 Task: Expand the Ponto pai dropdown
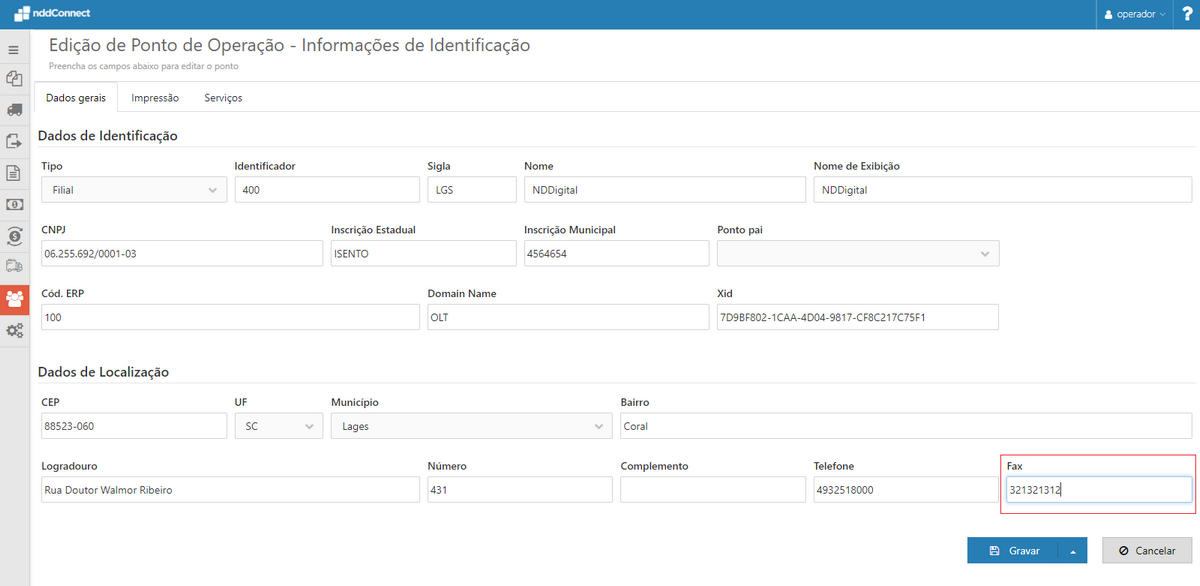857,253
